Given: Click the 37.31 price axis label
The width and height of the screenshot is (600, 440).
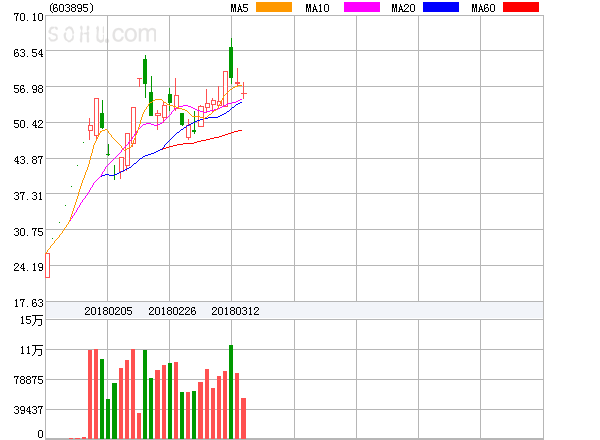Looking at the screenshot, I should [x=28, y=197].
